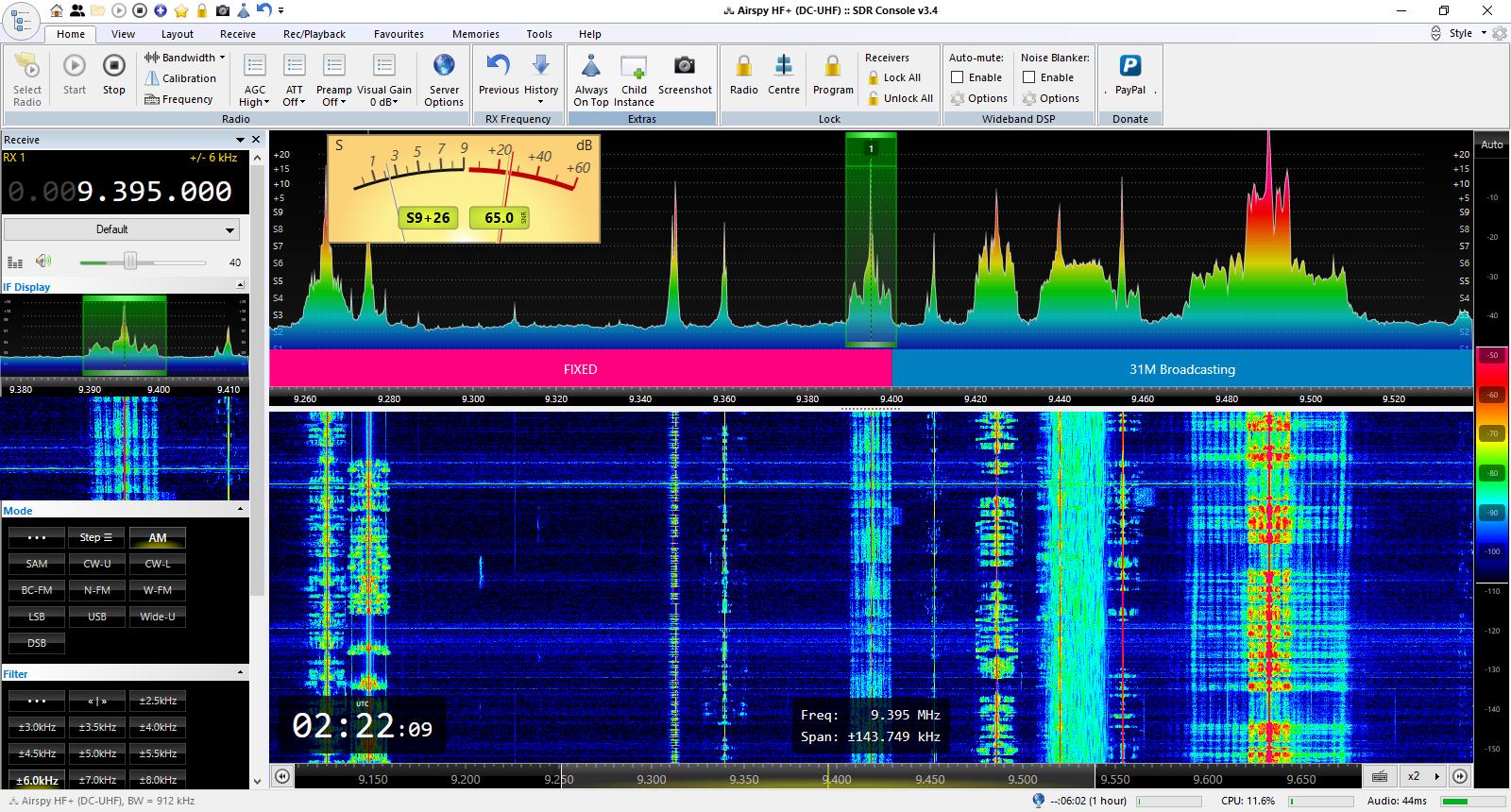Open the Memories tab
The image size is (1511, 812).
[475, 34]
